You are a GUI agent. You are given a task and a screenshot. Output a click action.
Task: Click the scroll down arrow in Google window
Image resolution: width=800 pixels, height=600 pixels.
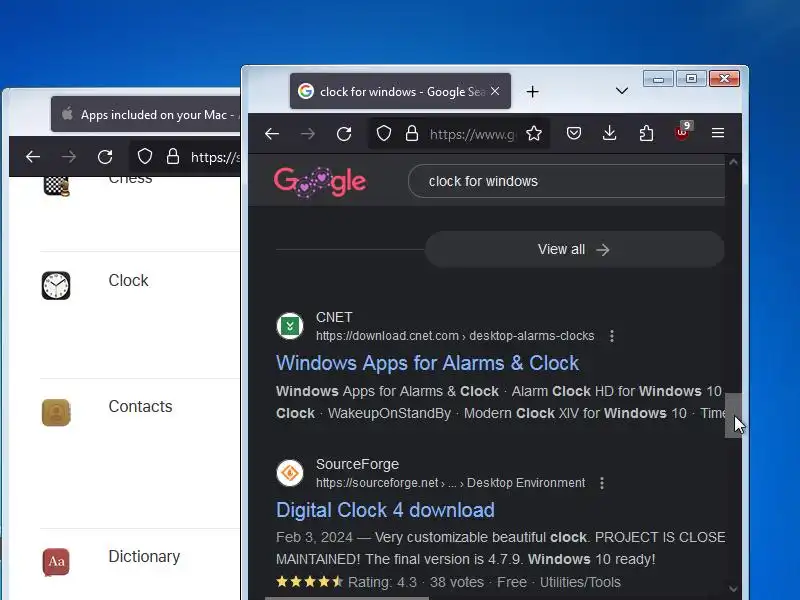click(733, 589)
